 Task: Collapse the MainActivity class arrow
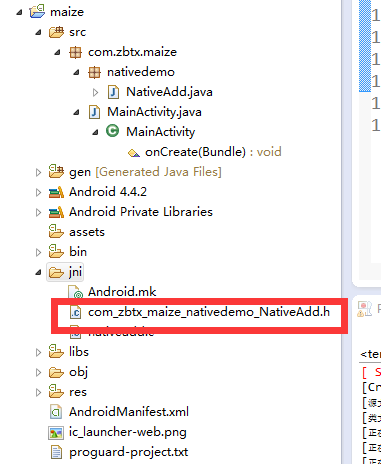[96, 132]
